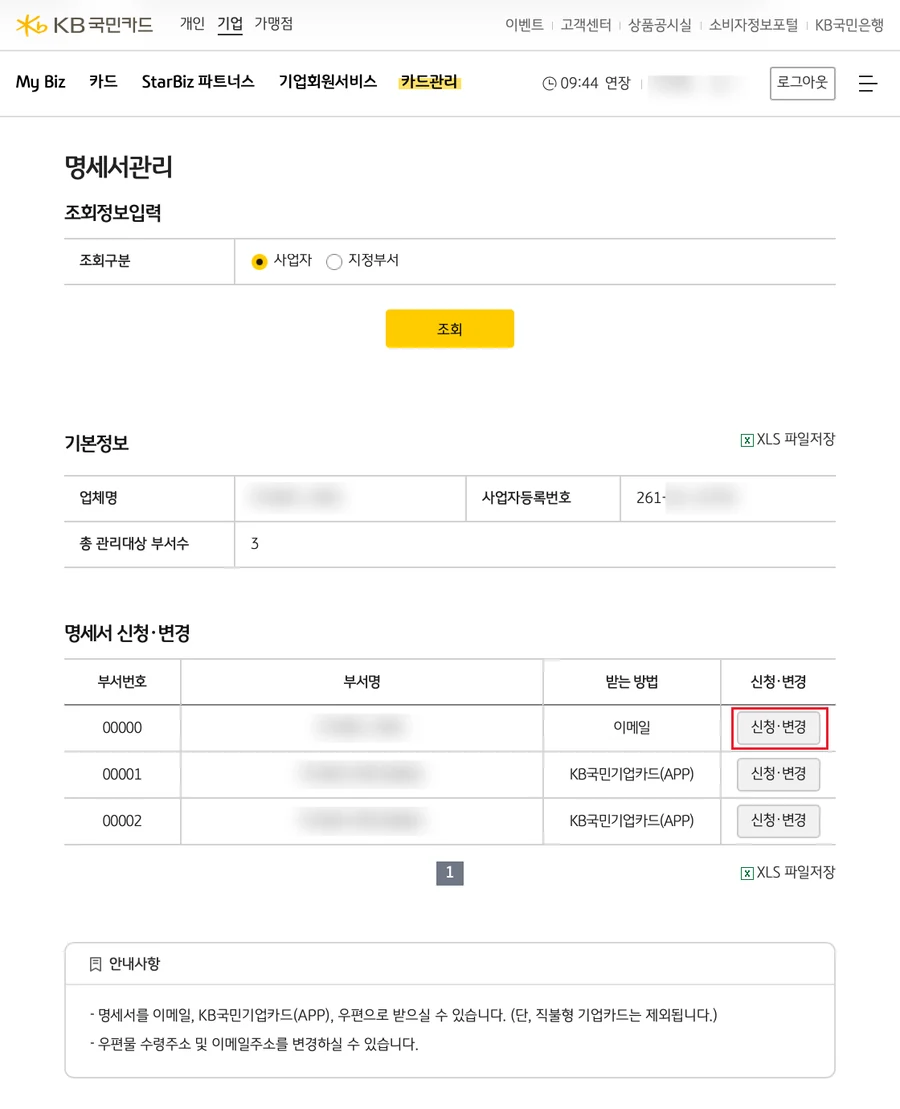Viewport: 900px width, 1109px height.
Task: Open the StarBiz 파트너스 menu
Action: coord(198,82)
